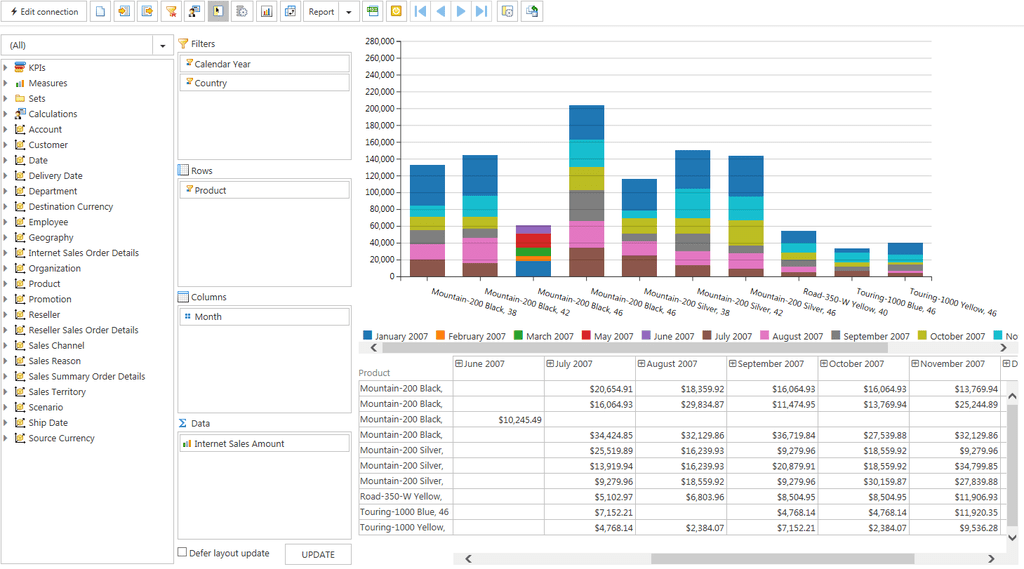Click the folder with gear toolbar icon
Screen dimensions: 1024x569
click(x=507, y=11)
